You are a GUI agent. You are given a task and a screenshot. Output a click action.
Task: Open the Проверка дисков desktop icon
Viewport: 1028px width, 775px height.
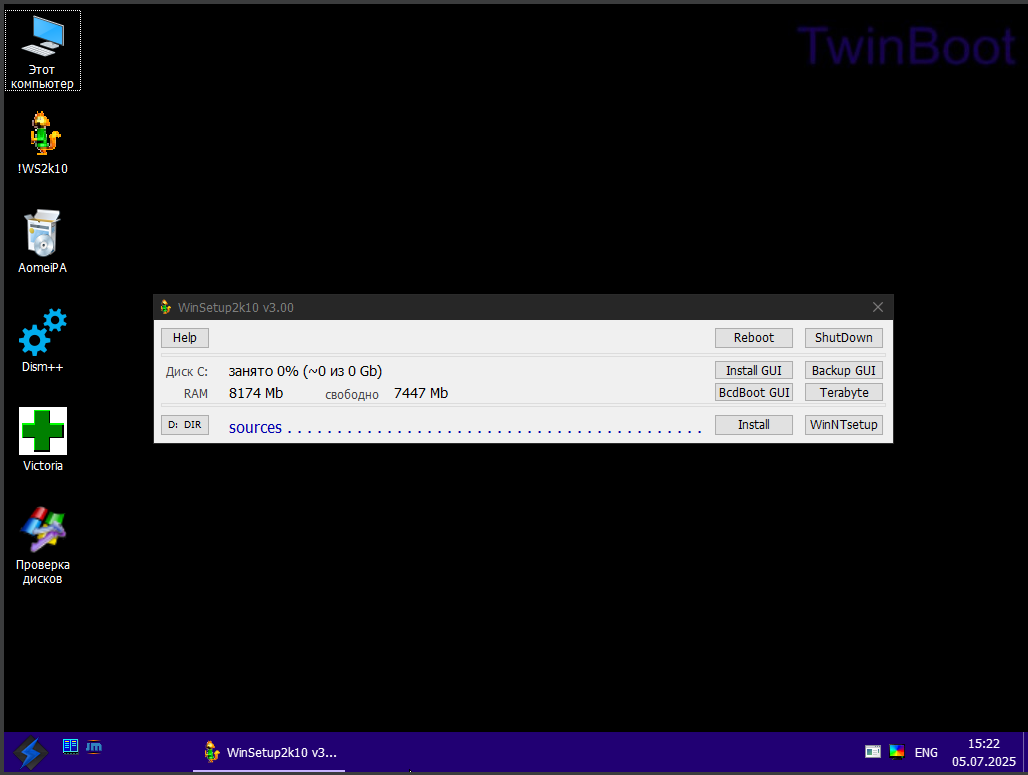(43, 545)
